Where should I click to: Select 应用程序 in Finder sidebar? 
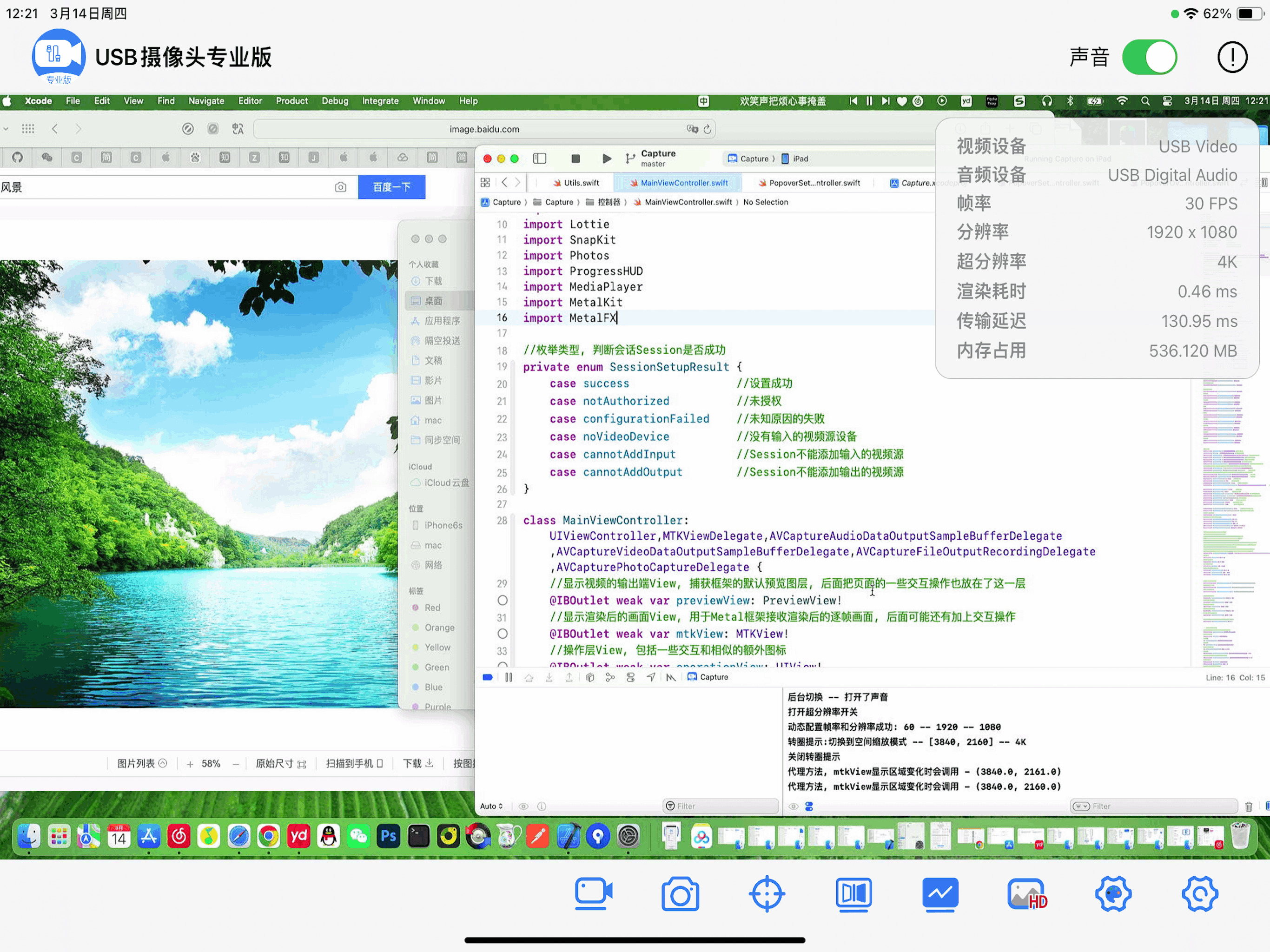[x=436, y=321]
